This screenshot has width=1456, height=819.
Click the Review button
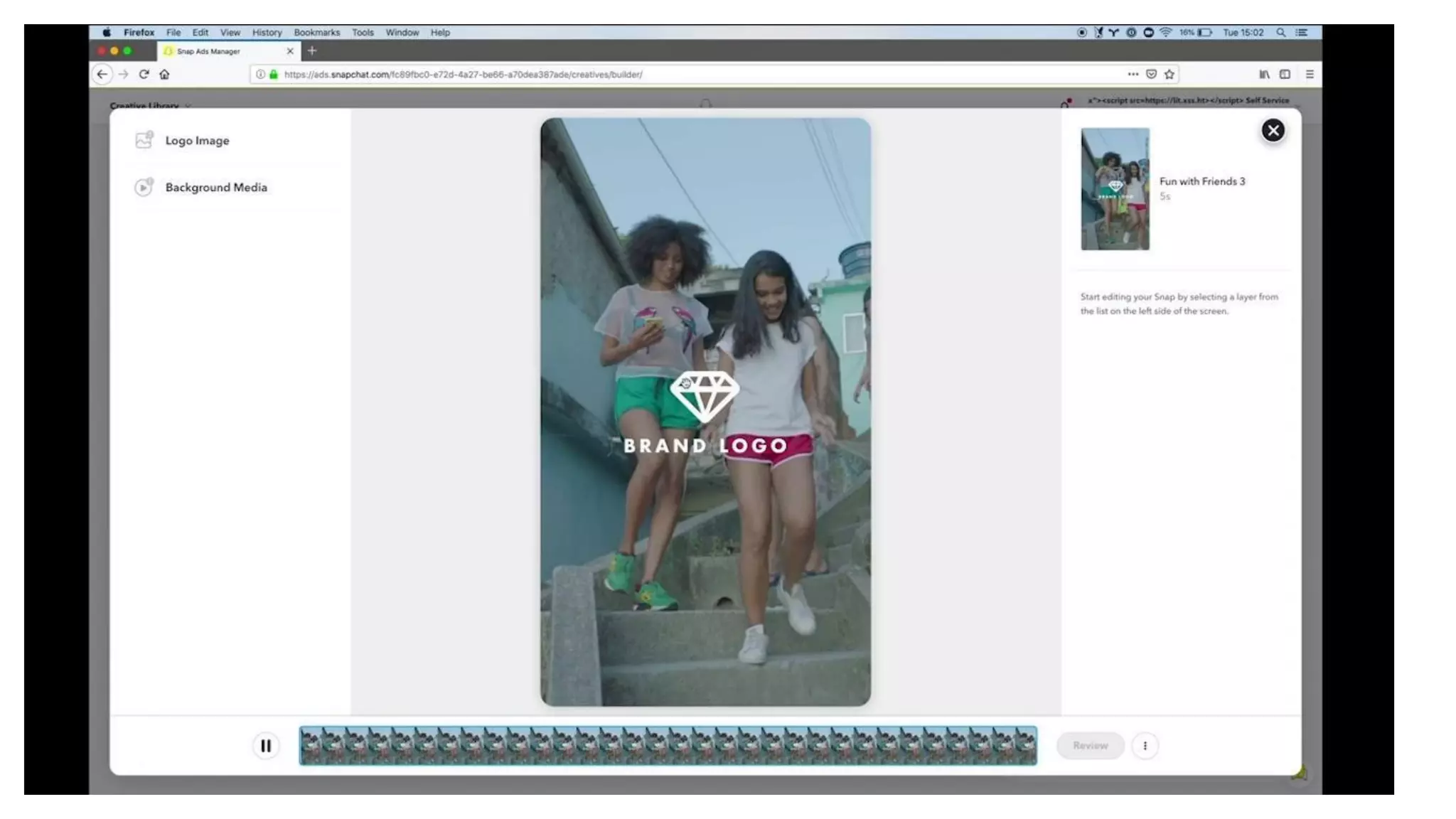tap(1090, 746)
